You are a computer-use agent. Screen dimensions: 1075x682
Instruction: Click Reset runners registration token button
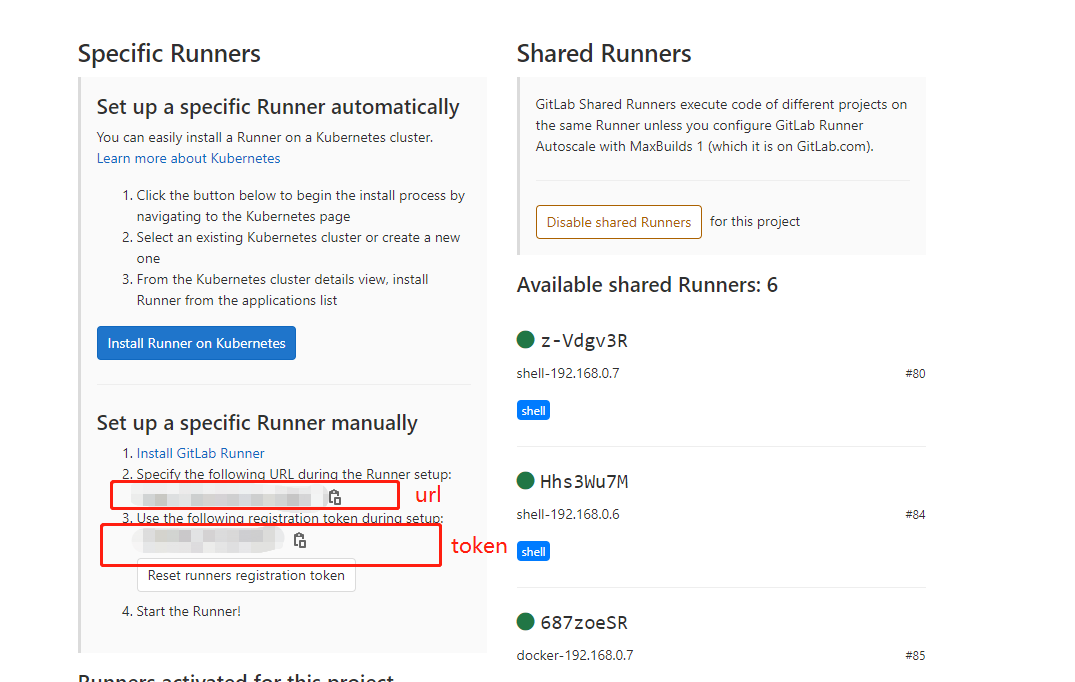(246, 575)
